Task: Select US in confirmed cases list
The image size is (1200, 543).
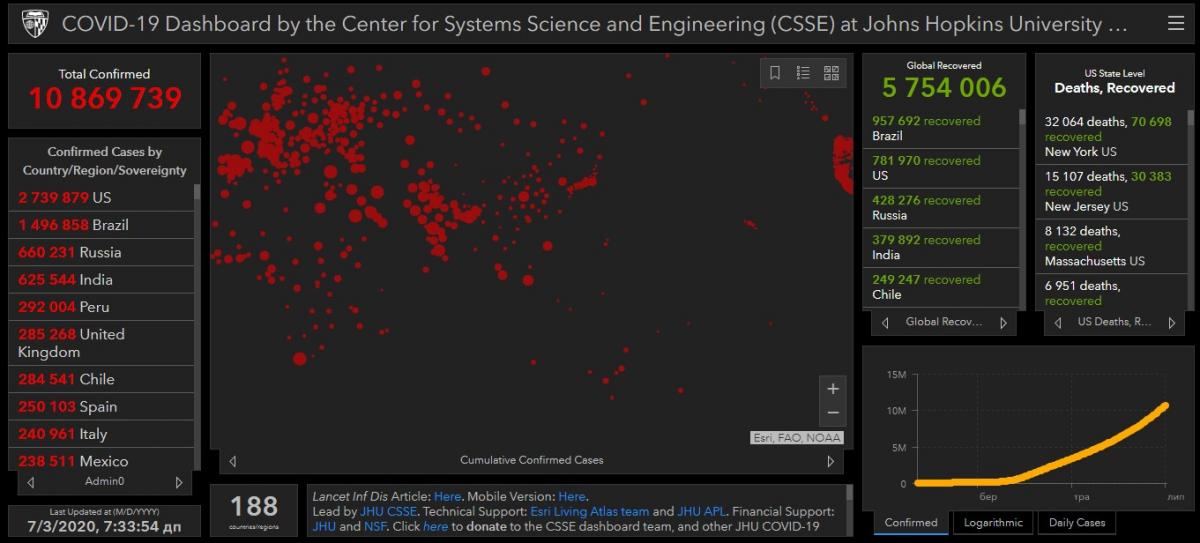Action: click(101, 197)
